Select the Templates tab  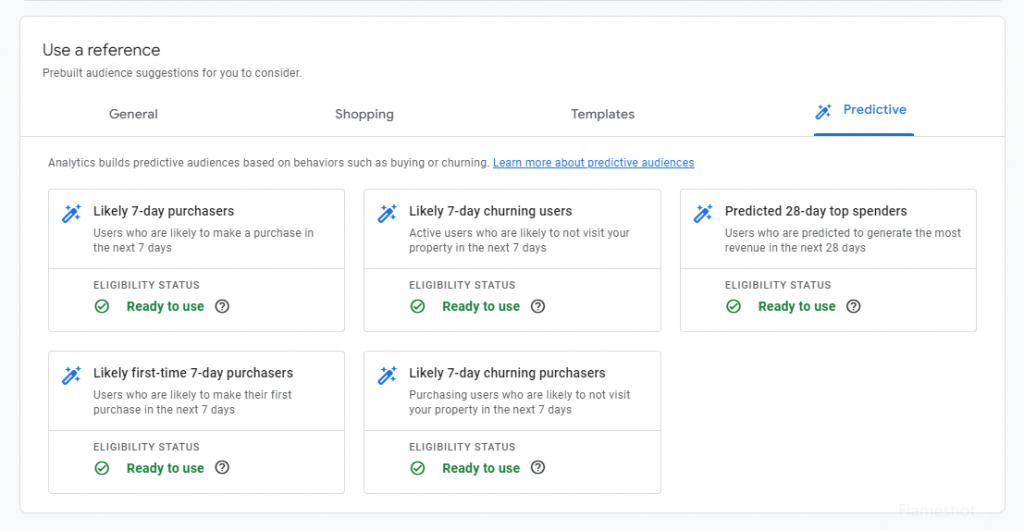tap(602, 114)
